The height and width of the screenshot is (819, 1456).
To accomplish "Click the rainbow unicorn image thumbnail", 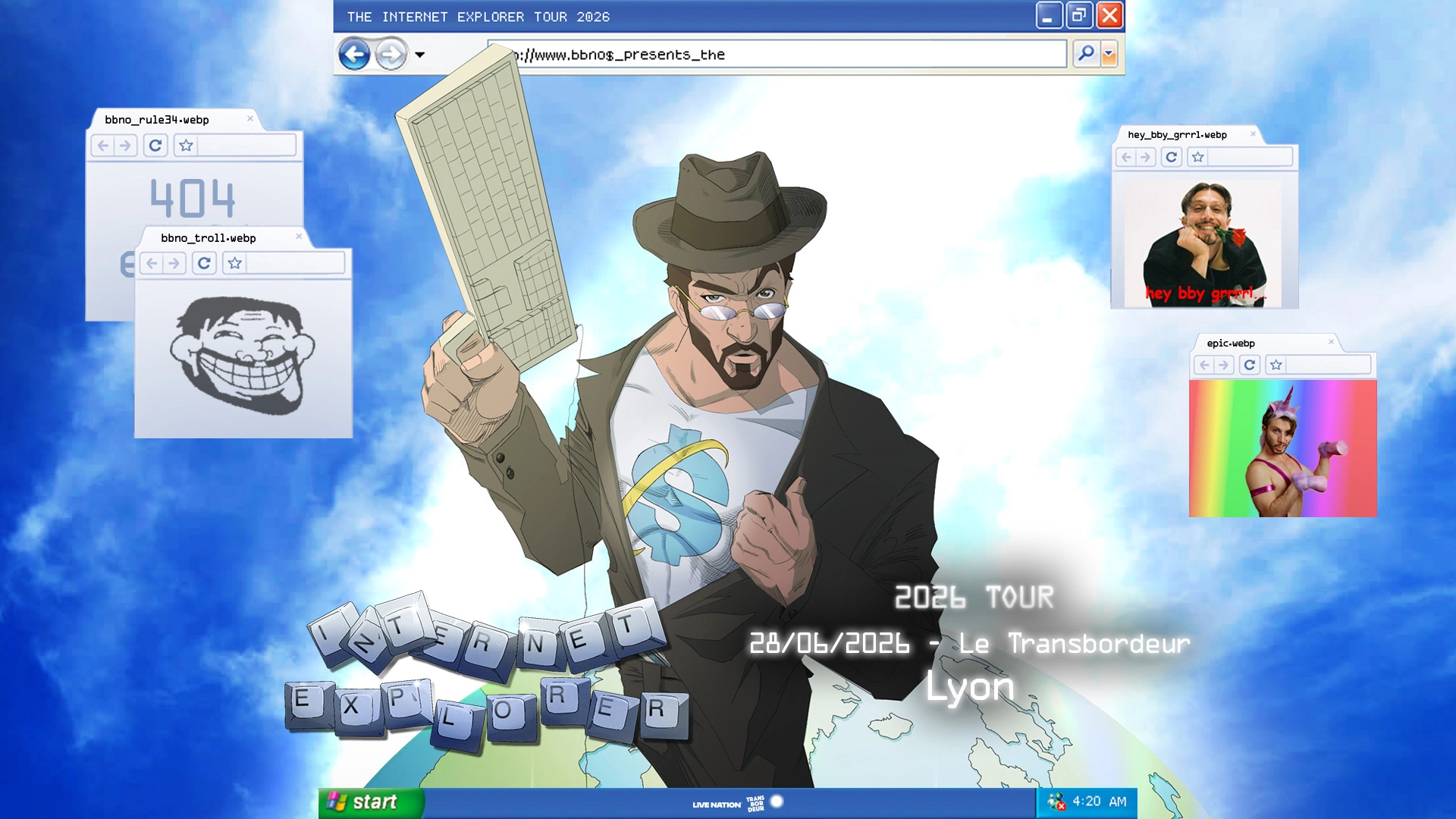I will (x=1282, y=448).
